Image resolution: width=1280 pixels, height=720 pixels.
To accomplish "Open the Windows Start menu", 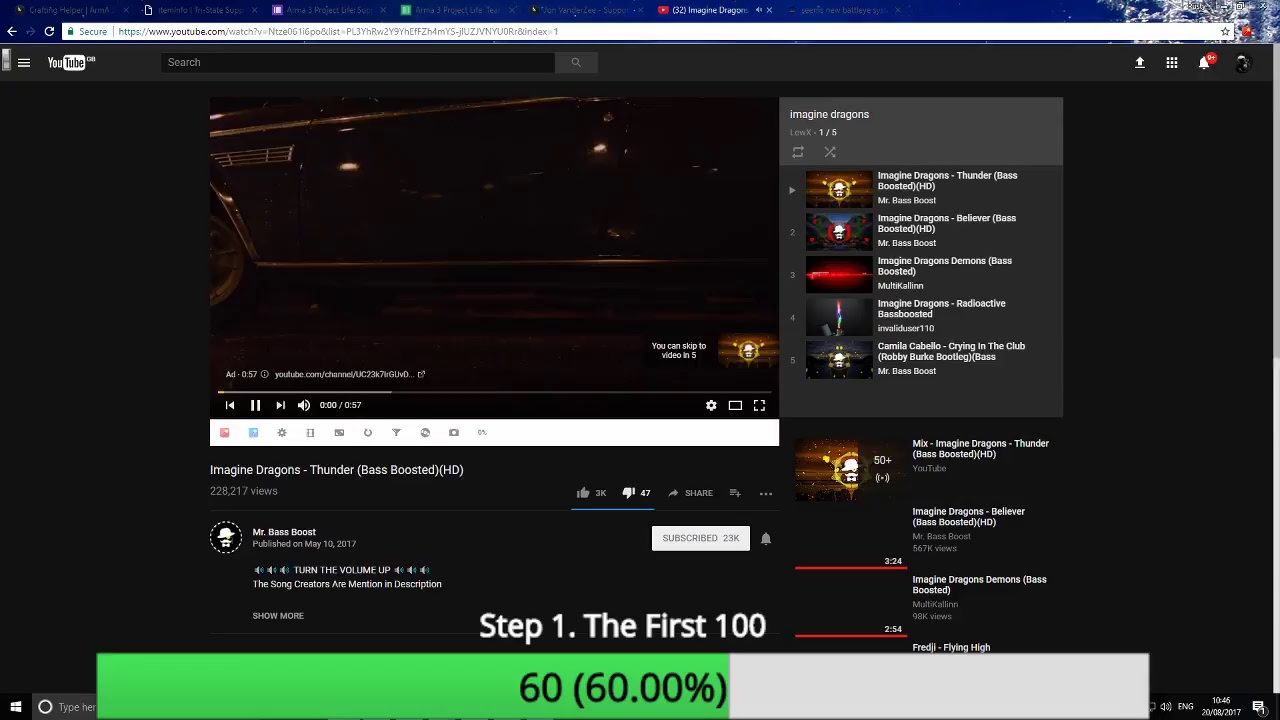I will point(16,707).
